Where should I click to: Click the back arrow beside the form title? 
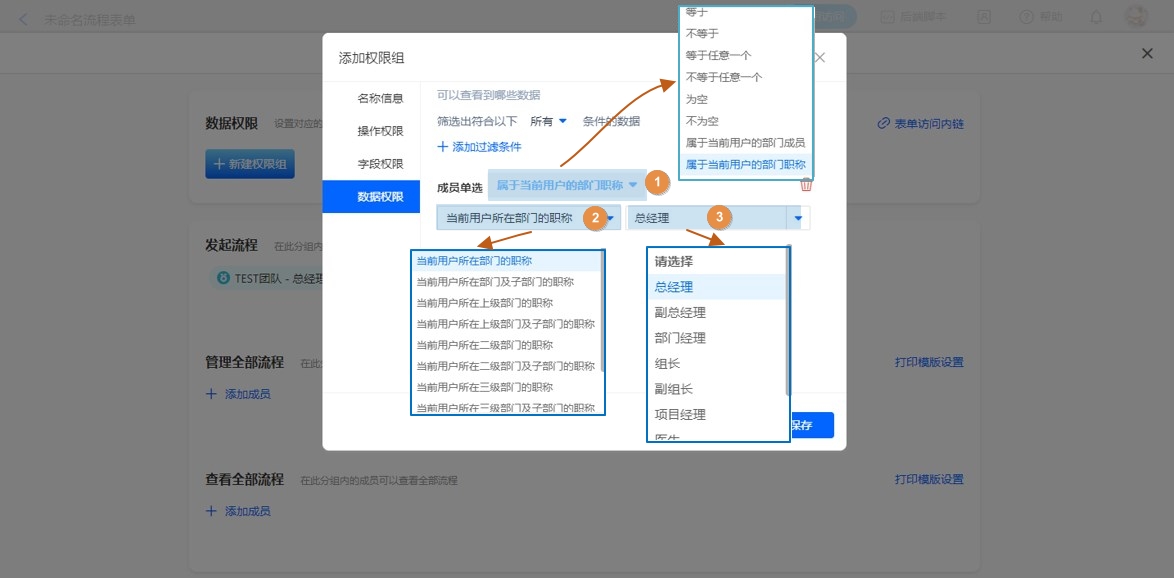pyautogui.click(x=24, y=20)
